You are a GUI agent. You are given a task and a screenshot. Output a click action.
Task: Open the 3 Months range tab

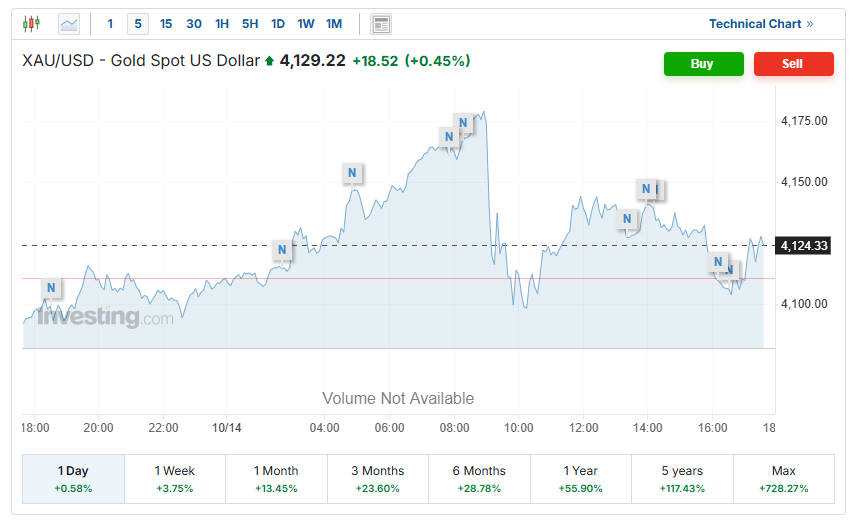coord(378,478)
